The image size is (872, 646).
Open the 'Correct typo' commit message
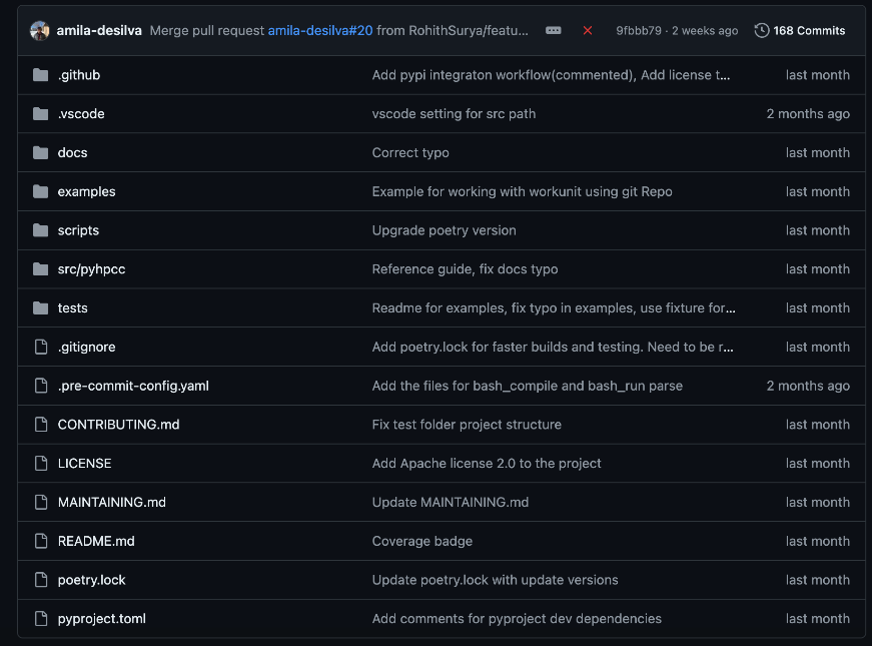tap(410, 153)
